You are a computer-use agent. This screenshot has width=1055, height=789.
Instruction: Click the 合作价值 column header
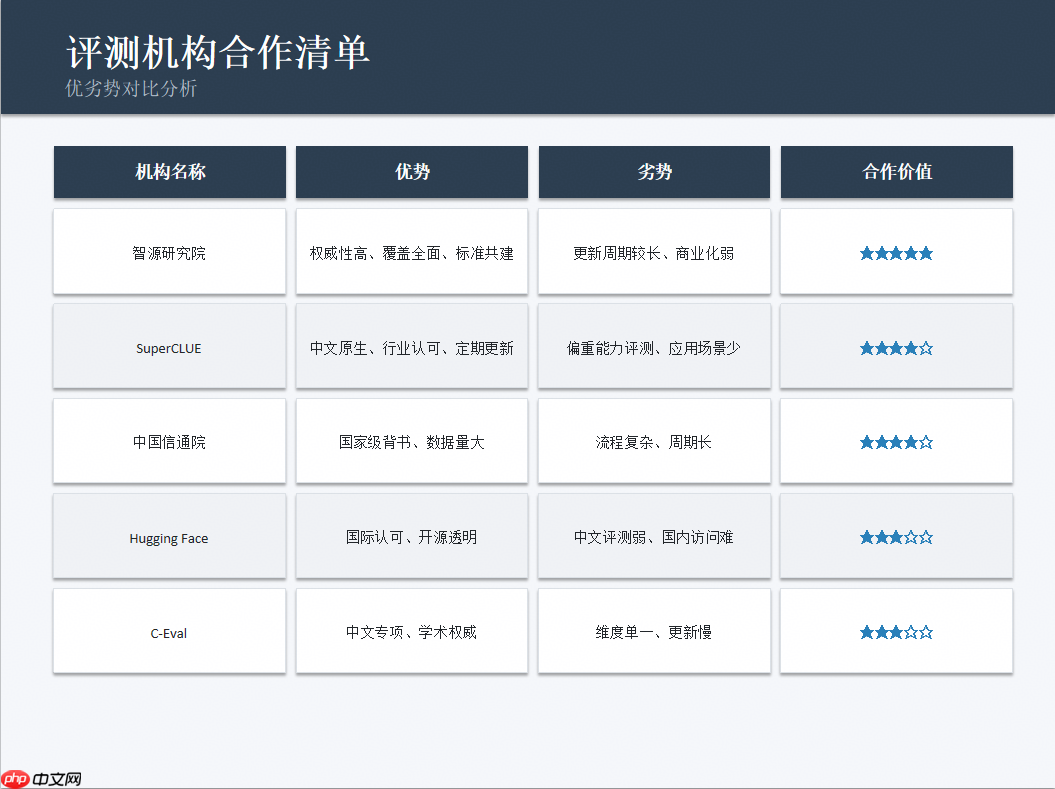point(896,172)
